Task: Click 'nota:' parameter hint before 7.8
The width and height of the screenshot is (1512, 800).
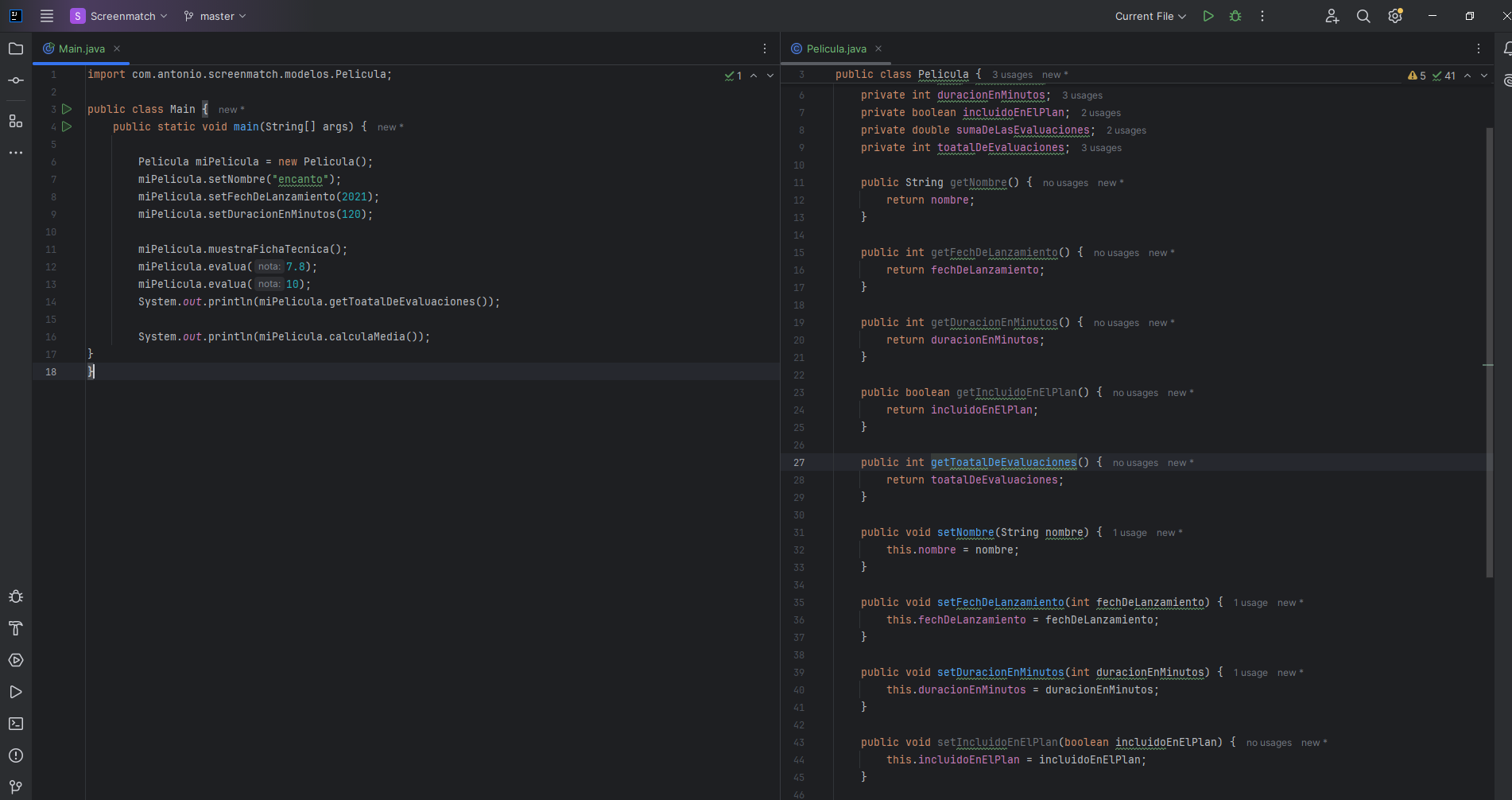Action: point(269,266)
